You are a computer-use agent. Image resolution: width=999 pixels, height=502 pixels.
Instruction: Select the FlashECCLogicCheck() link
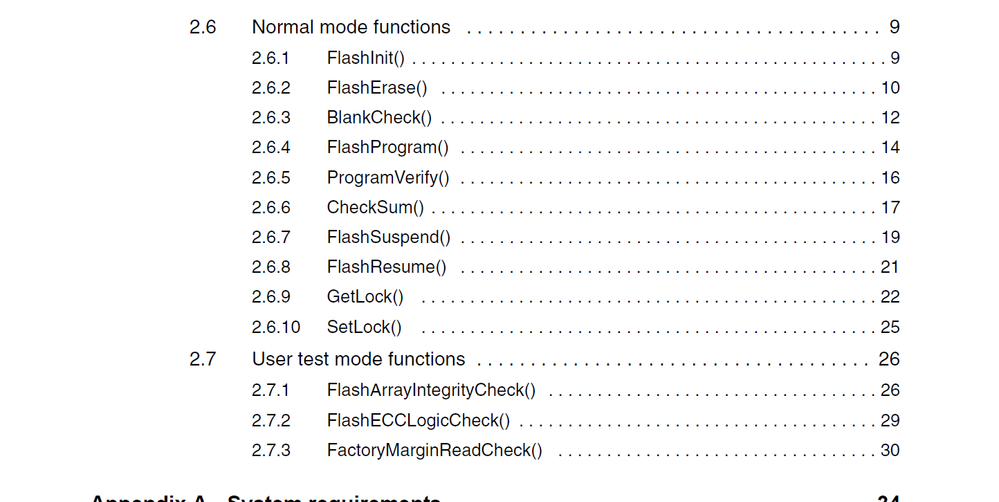[x=418, y=420]
